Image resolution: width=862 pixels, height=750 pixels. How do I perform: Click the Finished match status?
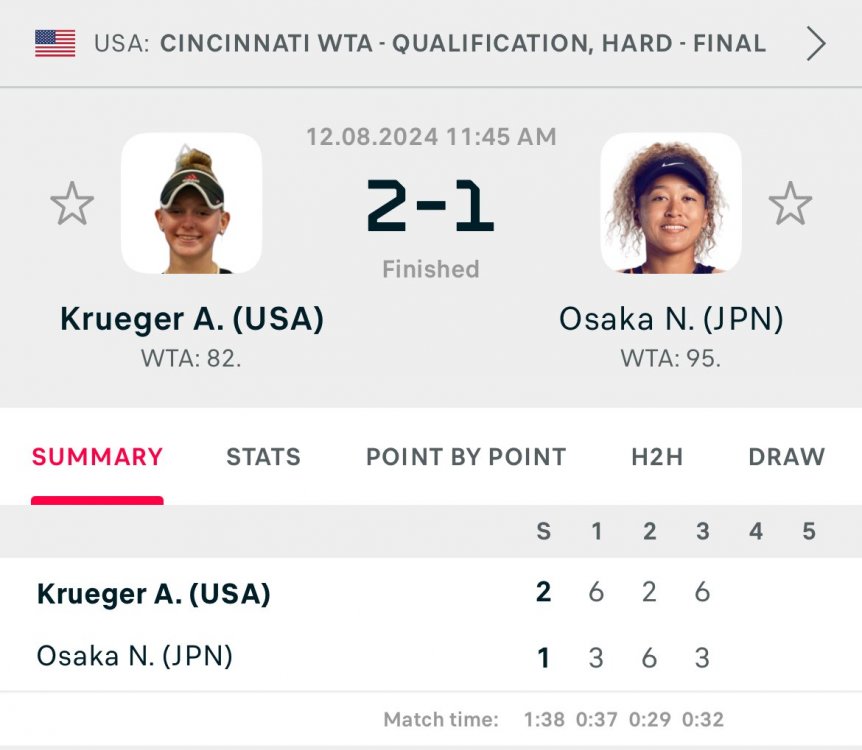pyautogui.click(x=431, y=269)
